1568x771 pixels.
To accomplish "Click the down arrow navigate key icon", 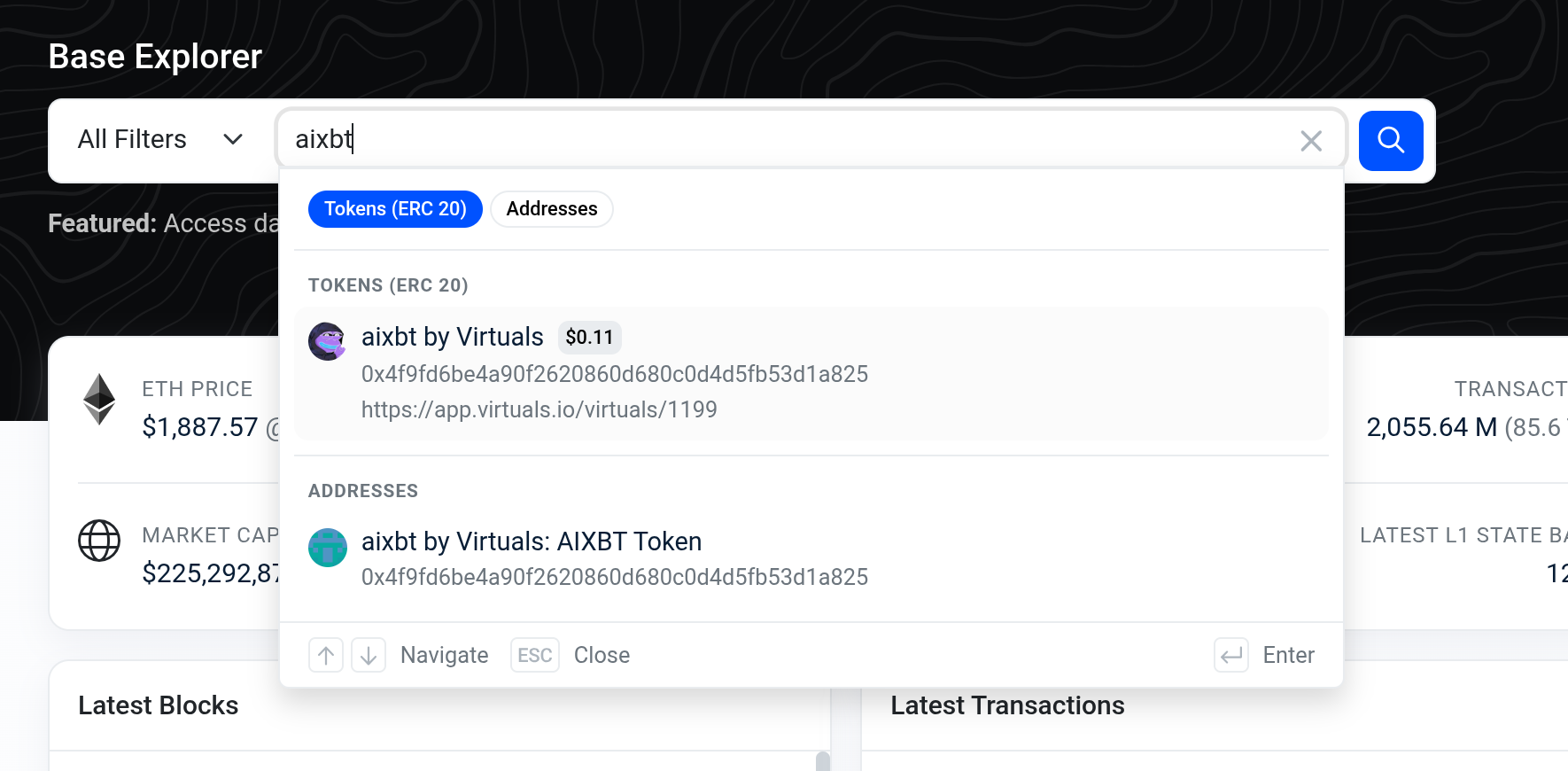I will [x=369, y=655].
